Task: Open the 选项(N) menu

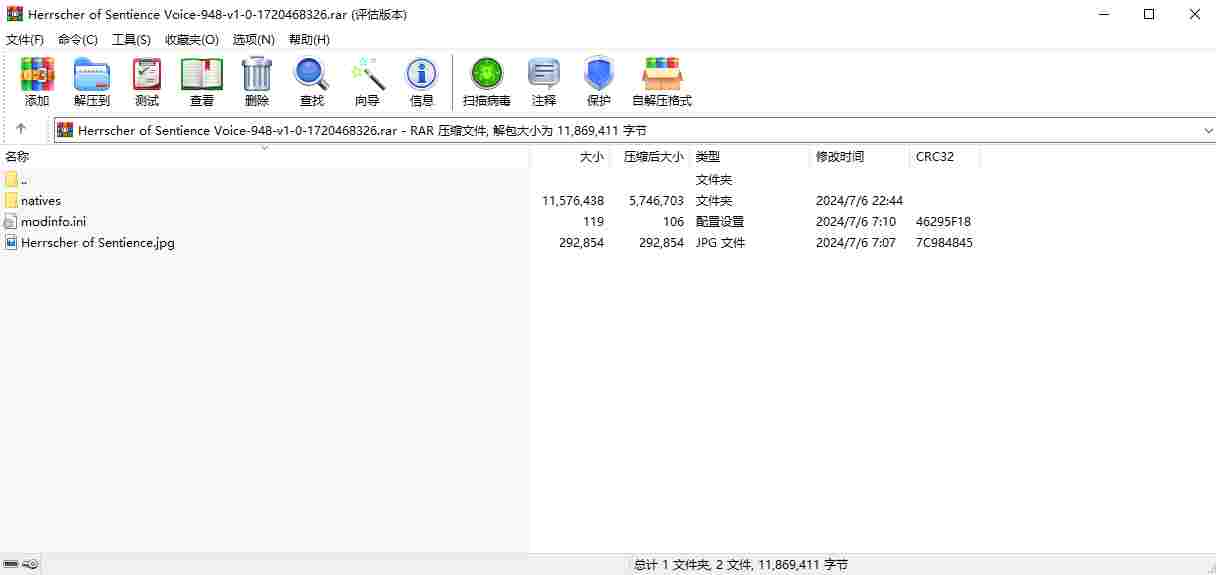Action: pyautogui.click(x=253, y=39)
